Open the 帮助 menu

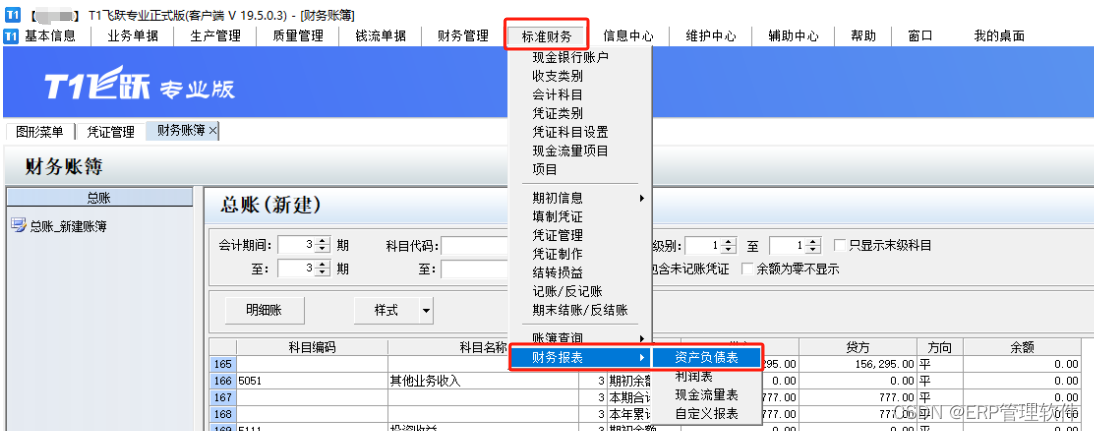(x=864, y=36)
